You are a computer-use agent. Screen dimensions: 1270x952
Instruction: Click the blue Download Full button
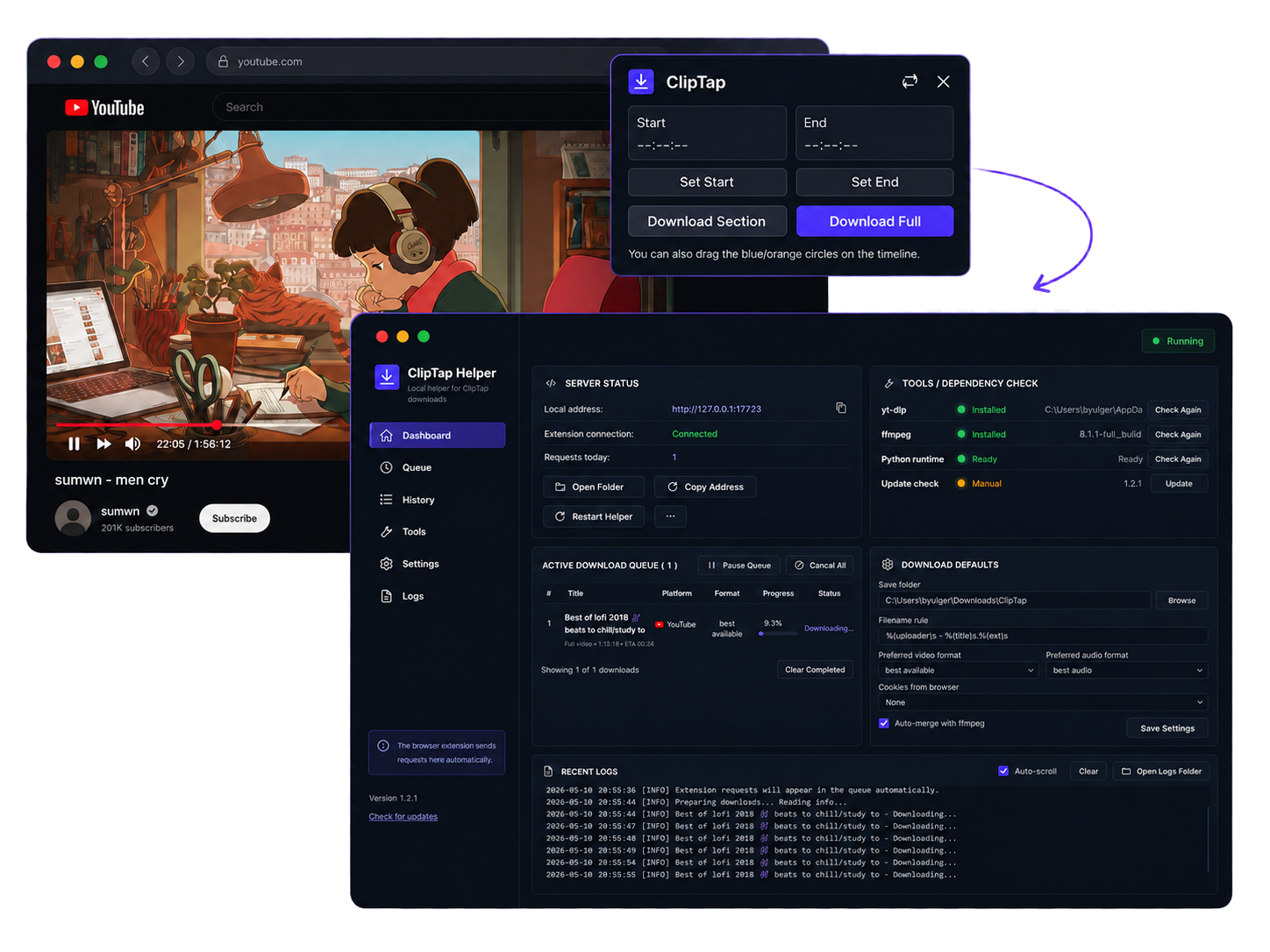pos(874,221)
